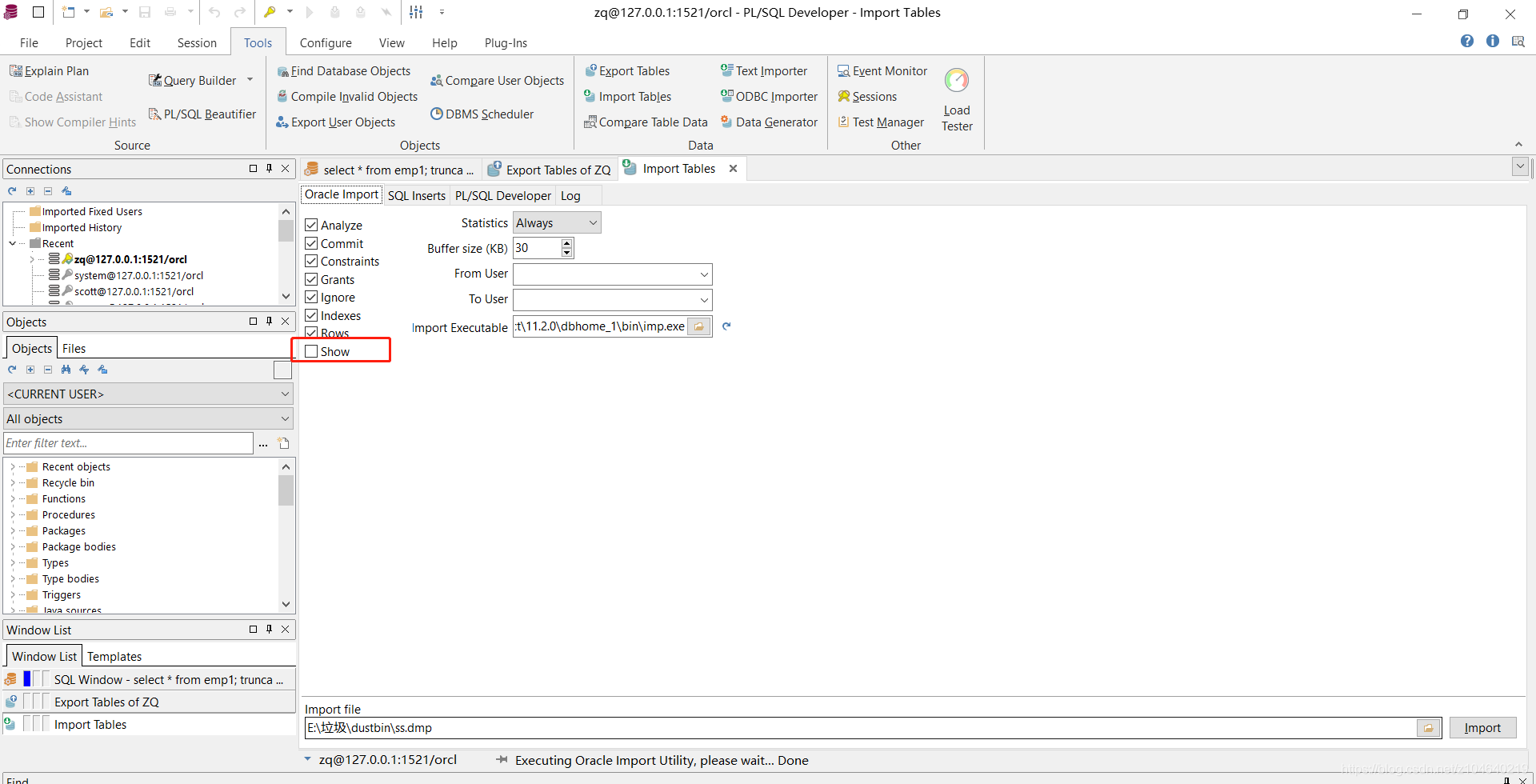Collapse the Recent connections node
This screenshot has height=784, width=1536.
(13, 243)
